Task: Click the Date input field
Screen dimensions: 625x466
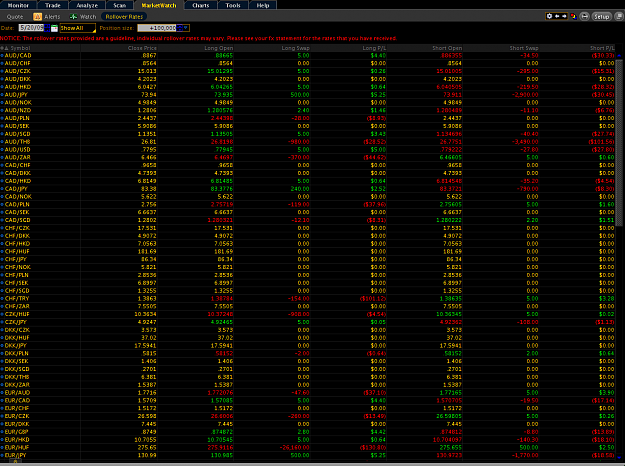Action: [x=31, y=28]
